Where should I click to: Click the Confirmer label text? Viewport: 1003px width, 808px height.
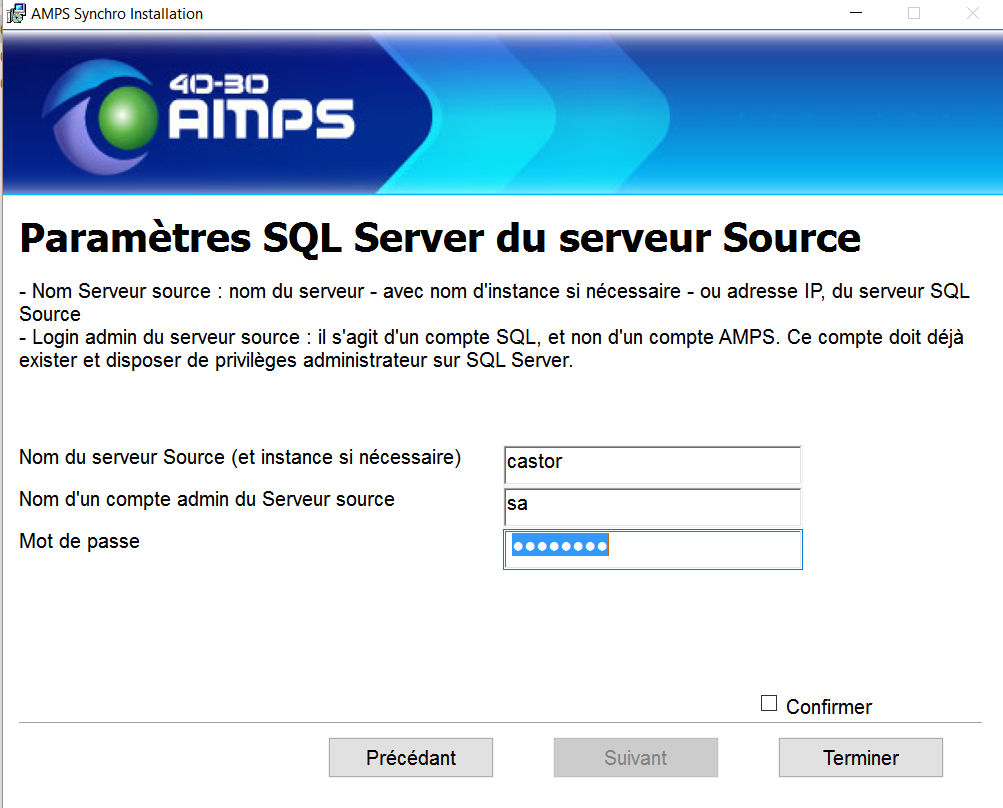pyautogui.click(x=829, y=707)
